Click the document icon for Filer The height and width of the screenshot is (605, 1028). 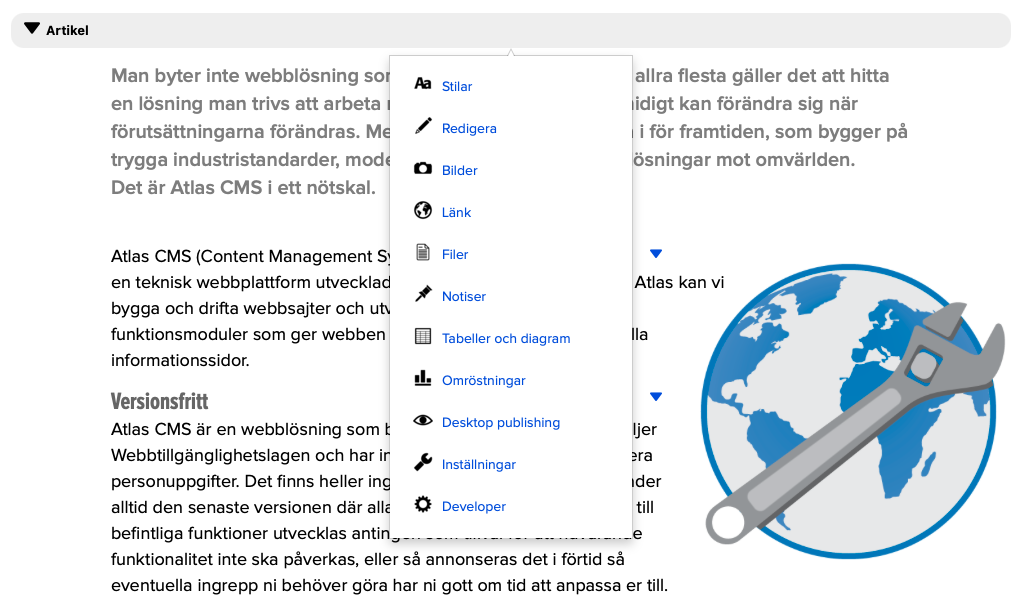click(422, 253)
